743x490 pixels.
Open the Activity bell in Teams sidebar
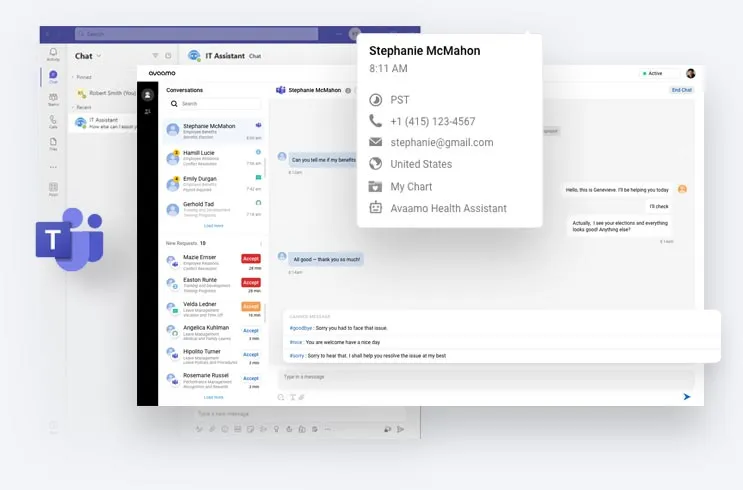[x=53, y=55]
